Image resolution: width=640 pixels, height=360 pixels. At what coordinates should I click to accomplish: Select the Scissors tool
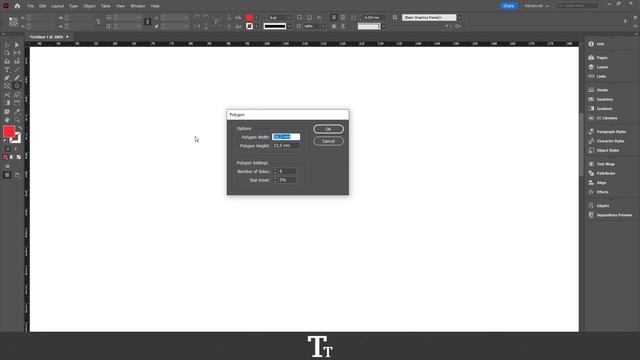(x=7, y=95)
